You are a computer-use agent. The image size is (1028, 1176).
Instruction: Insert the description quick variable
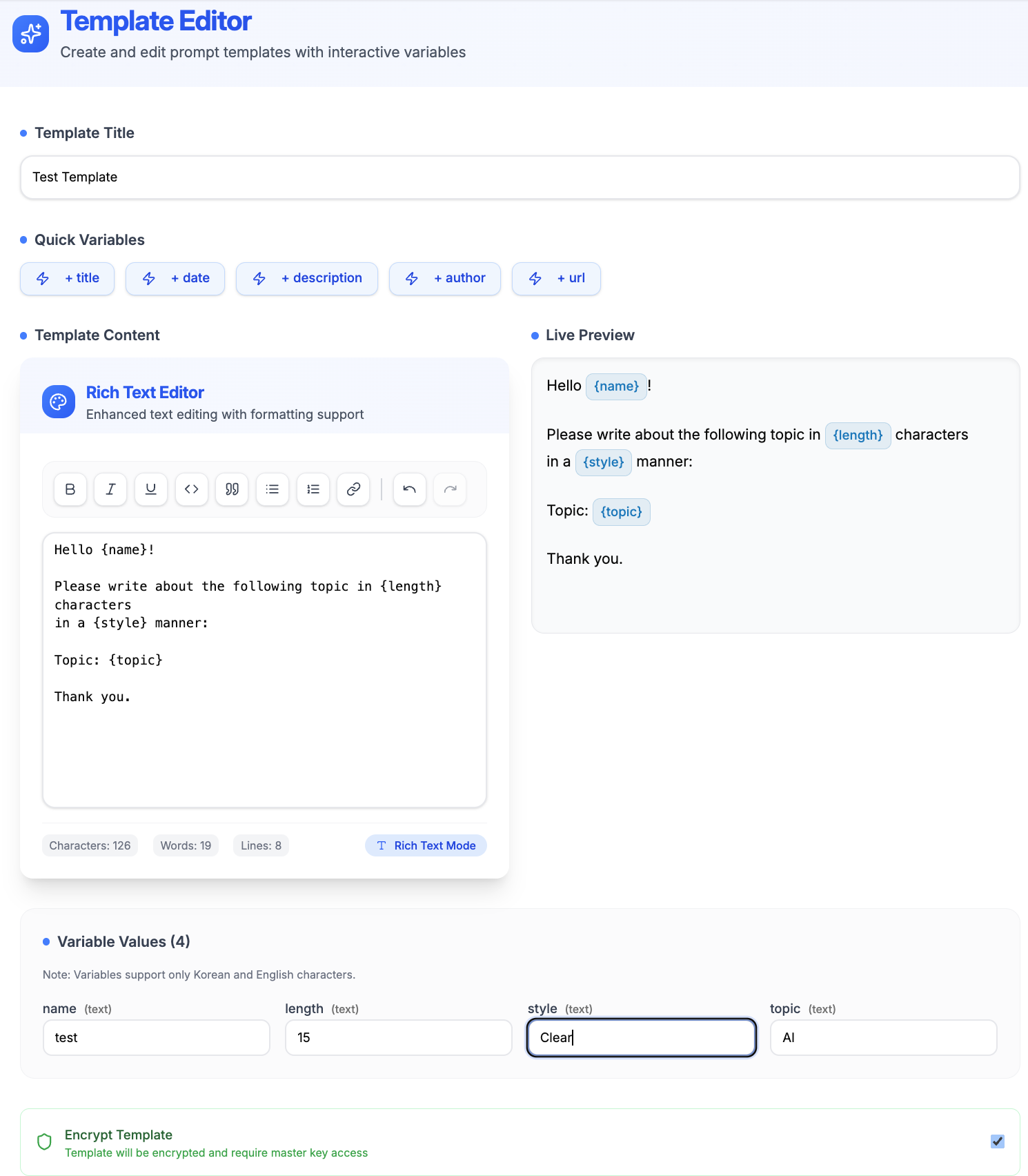click(307, 279)
